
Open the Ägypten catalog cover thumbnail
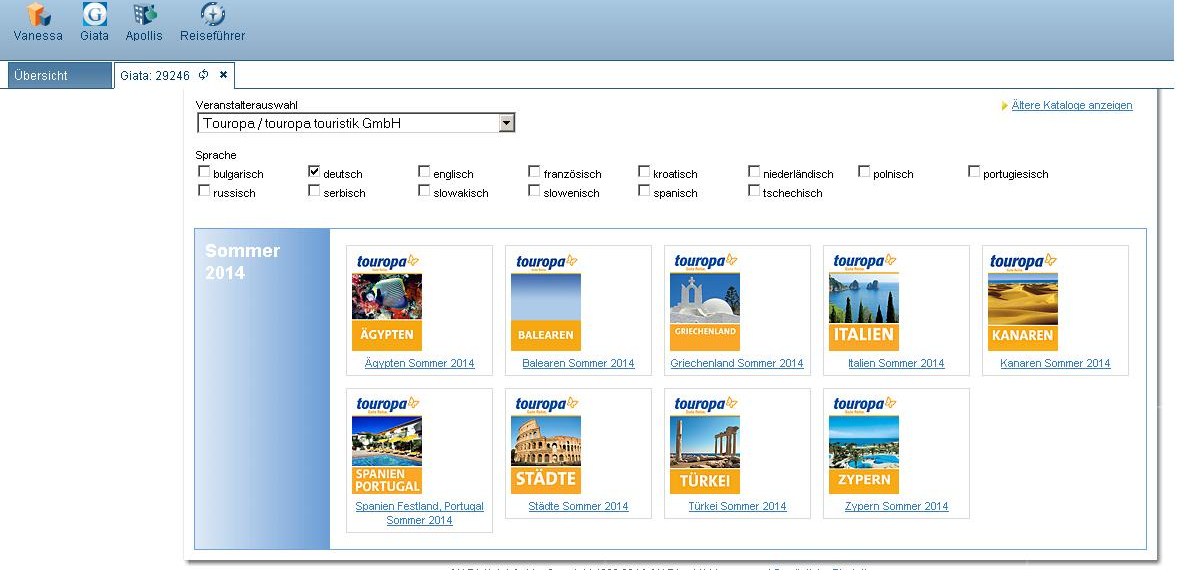pos(386,301)
